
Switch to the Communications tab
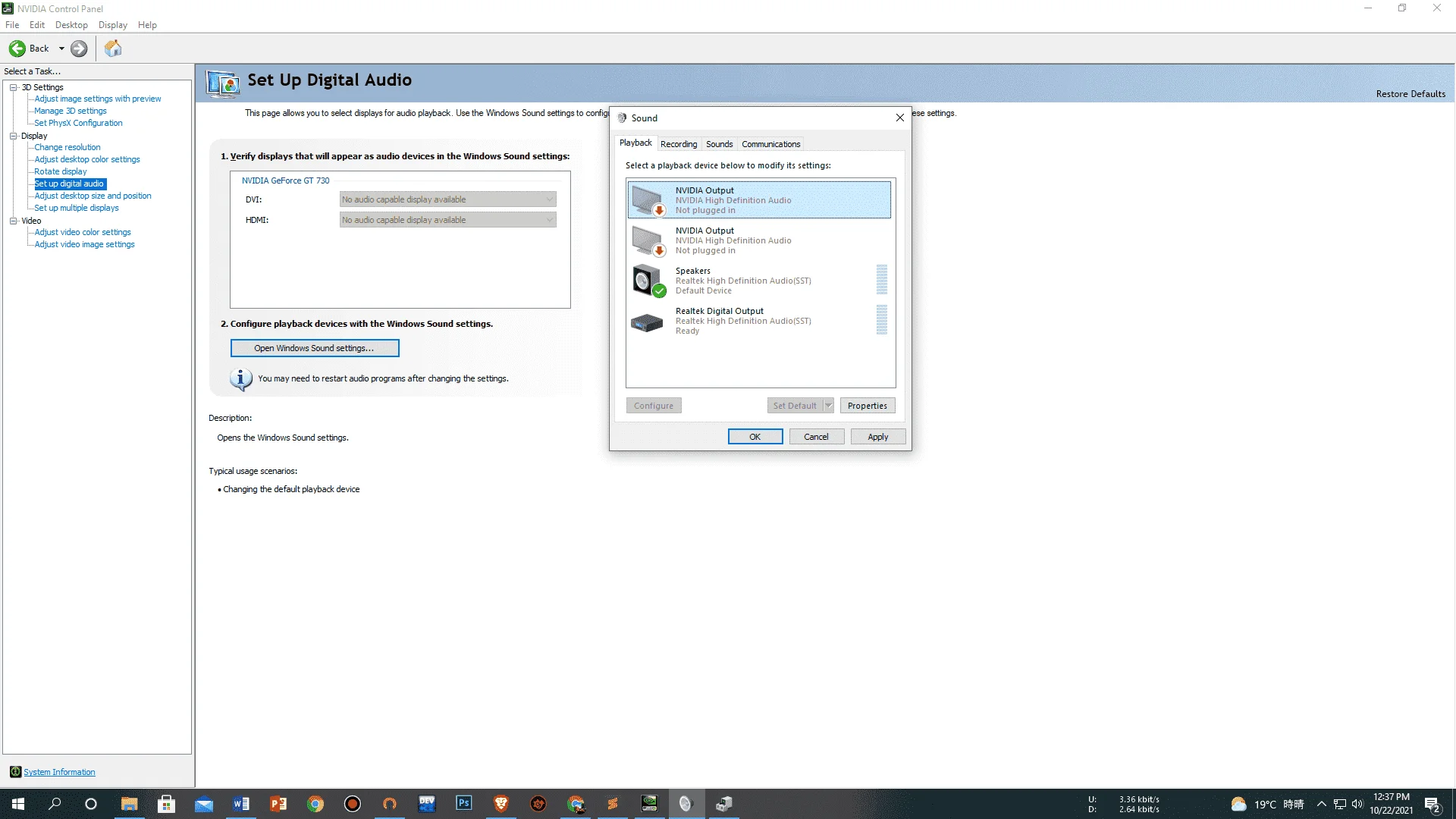pos(771,144)
